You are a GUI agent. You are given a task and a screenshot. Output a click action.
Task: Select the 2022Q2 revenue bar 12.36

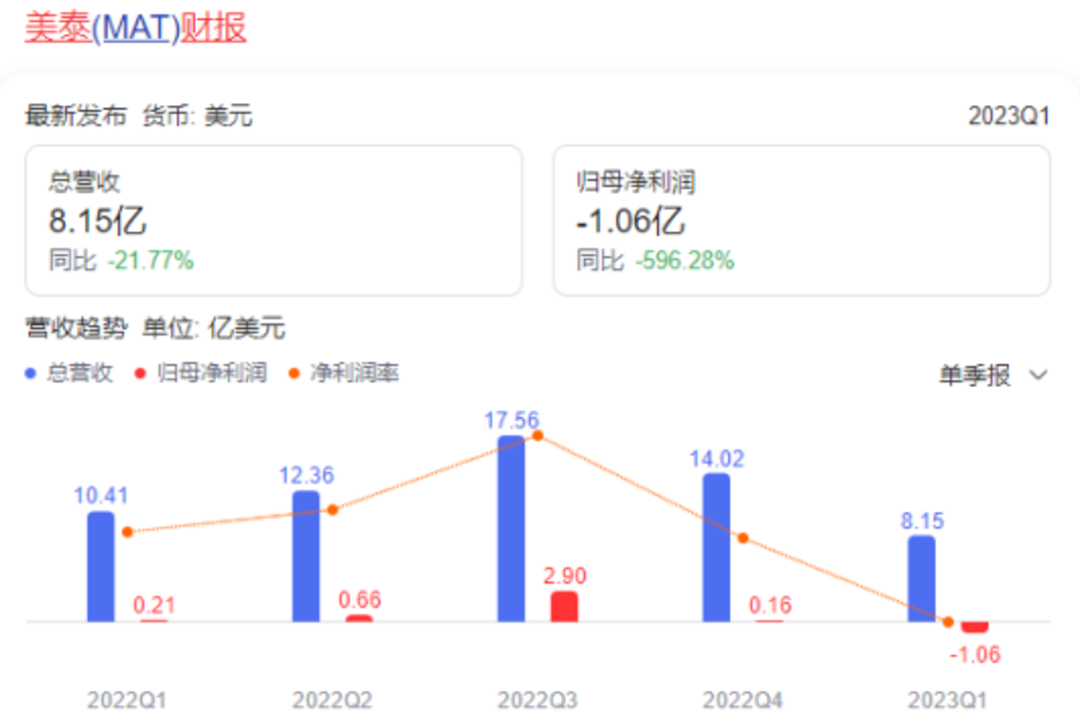coord(306,556)
